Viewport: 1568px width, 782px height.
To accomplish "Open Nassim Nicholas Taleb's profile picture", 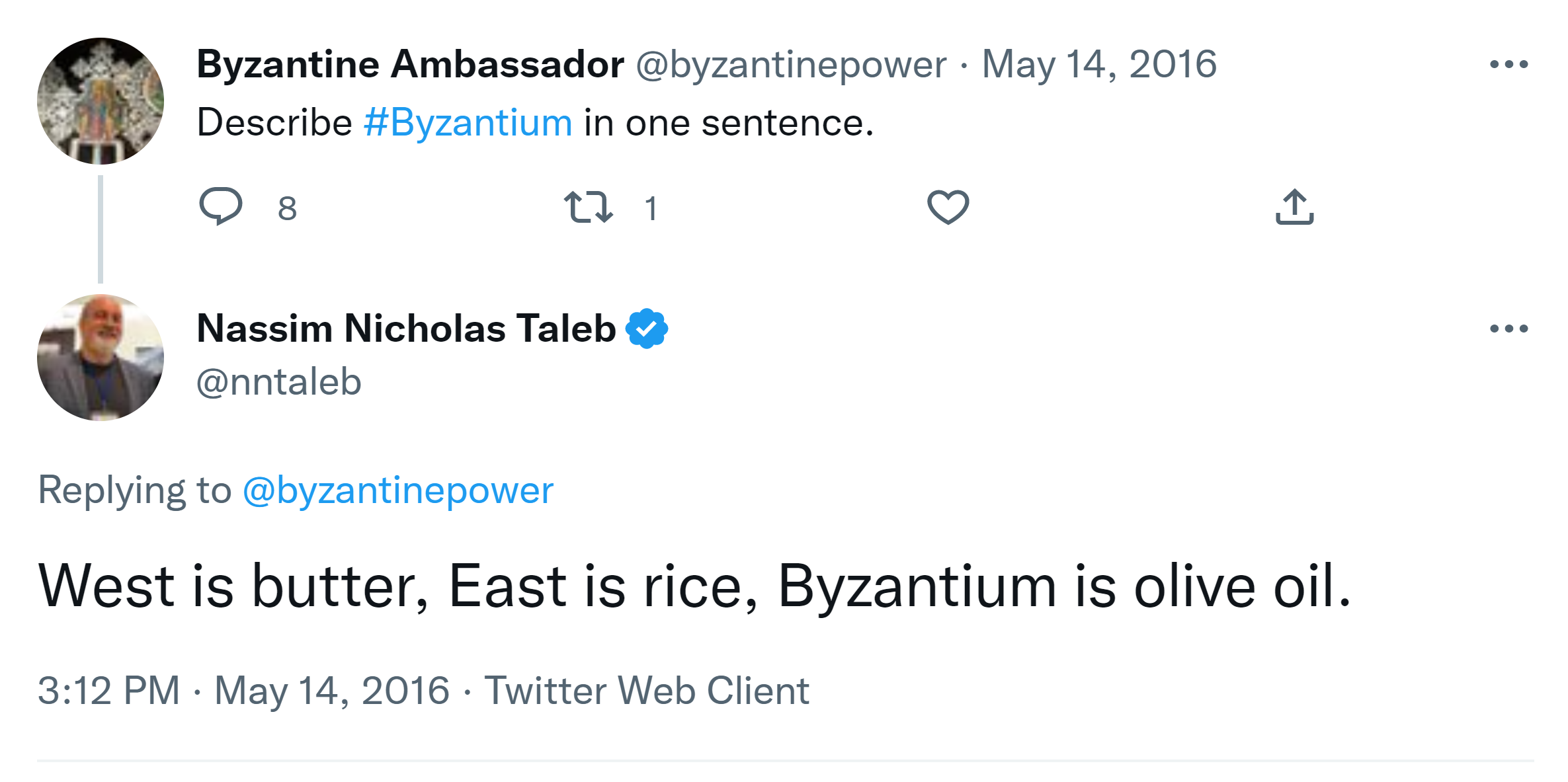I will (101, 358).
